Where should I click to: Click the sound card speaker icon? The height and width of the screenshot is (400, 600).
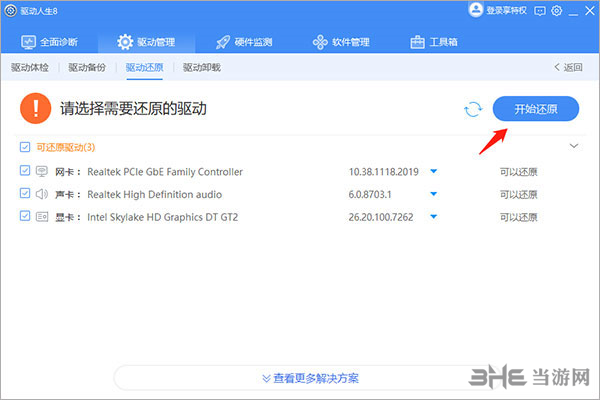42,194
